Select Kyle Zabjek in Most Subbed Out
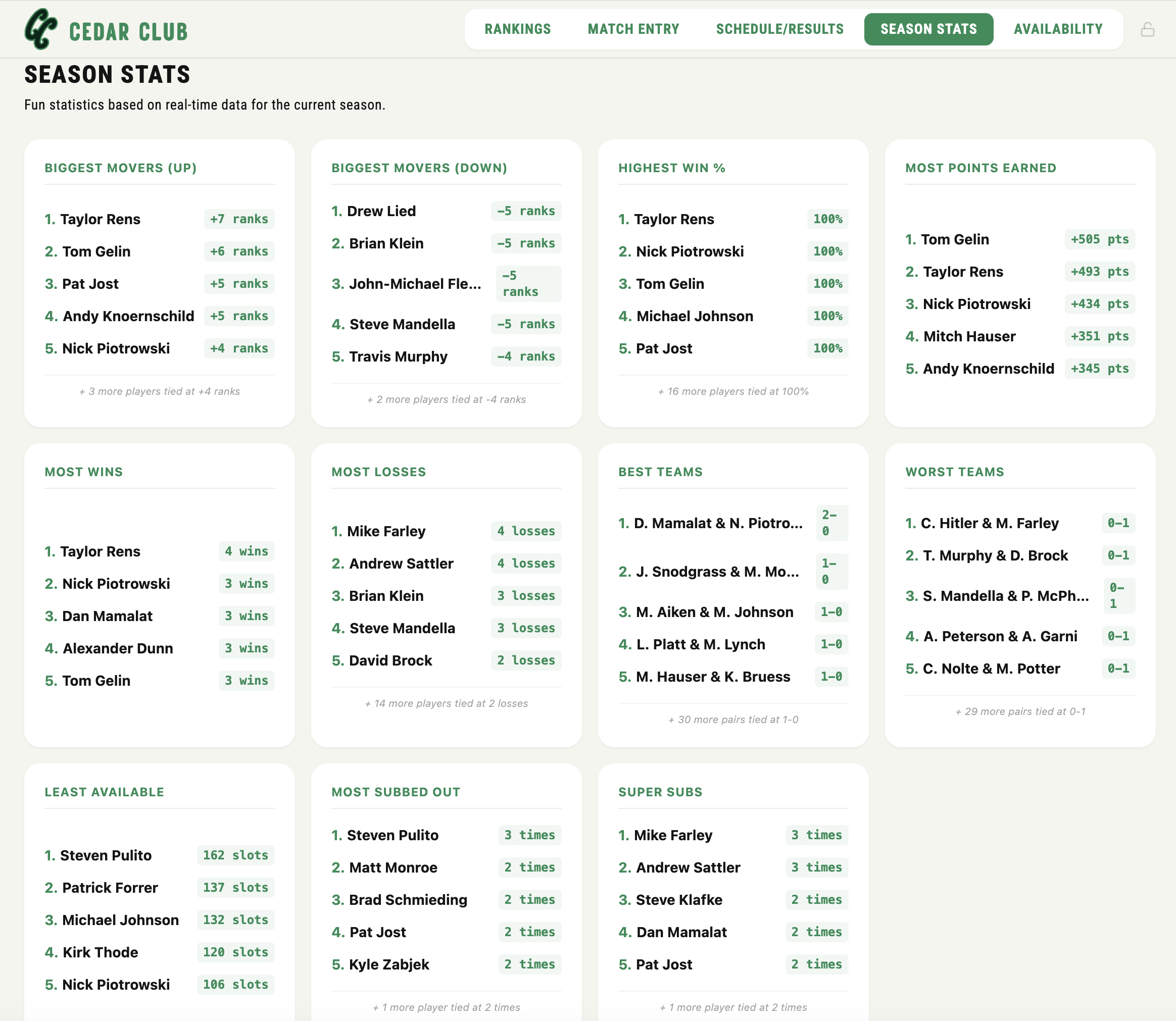This screenshot has height=1021, width=1176. pyautogui.click(x=389, y=964)
